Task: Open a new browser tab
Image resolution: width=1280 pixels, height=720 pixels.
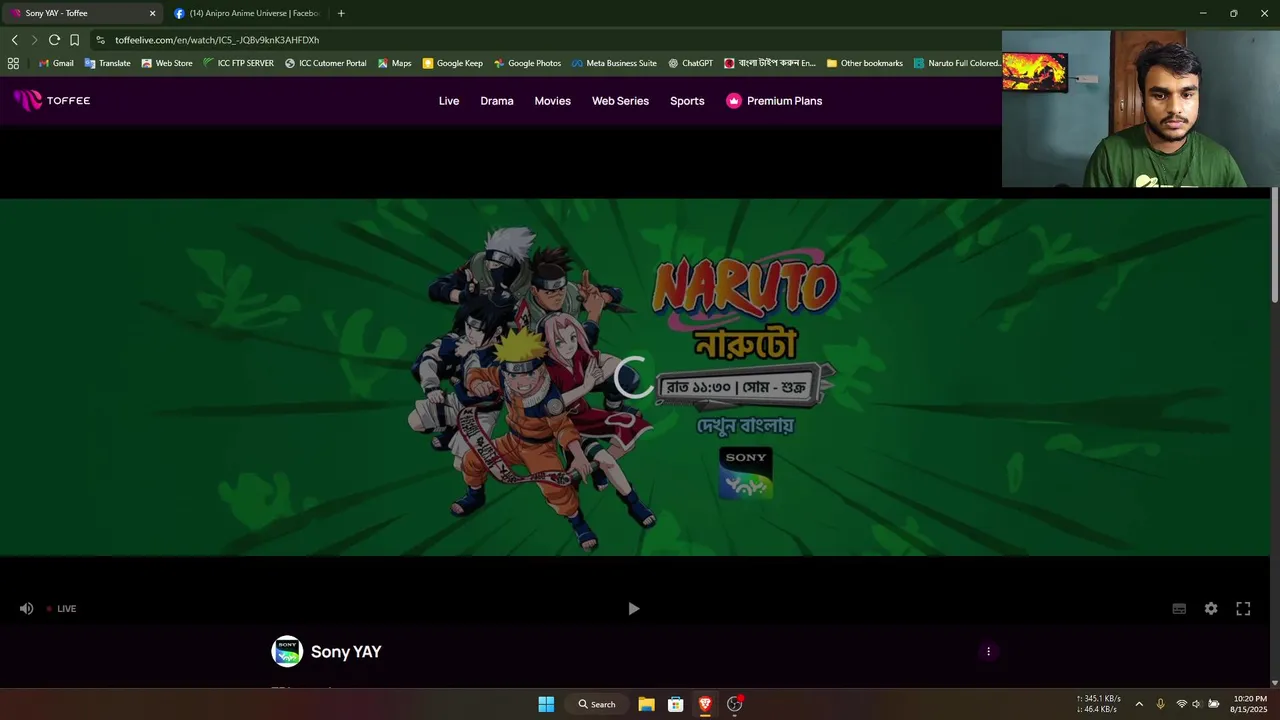Action: [341, 13]
